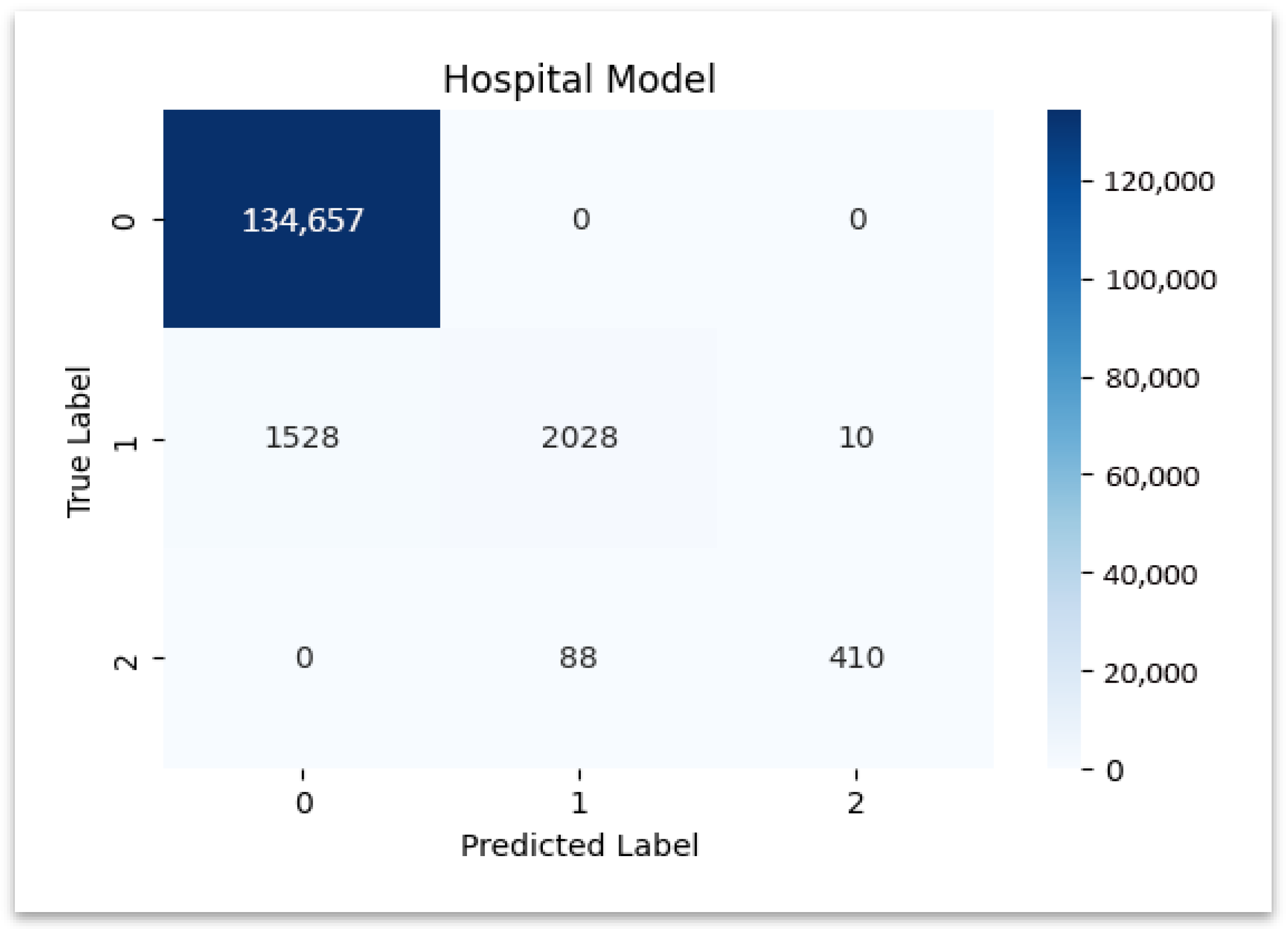This screenshot has height=929, width=1288.
Task: Click the x-axis tick label 1
Action: pyautogui.click(x=579, y=803)
